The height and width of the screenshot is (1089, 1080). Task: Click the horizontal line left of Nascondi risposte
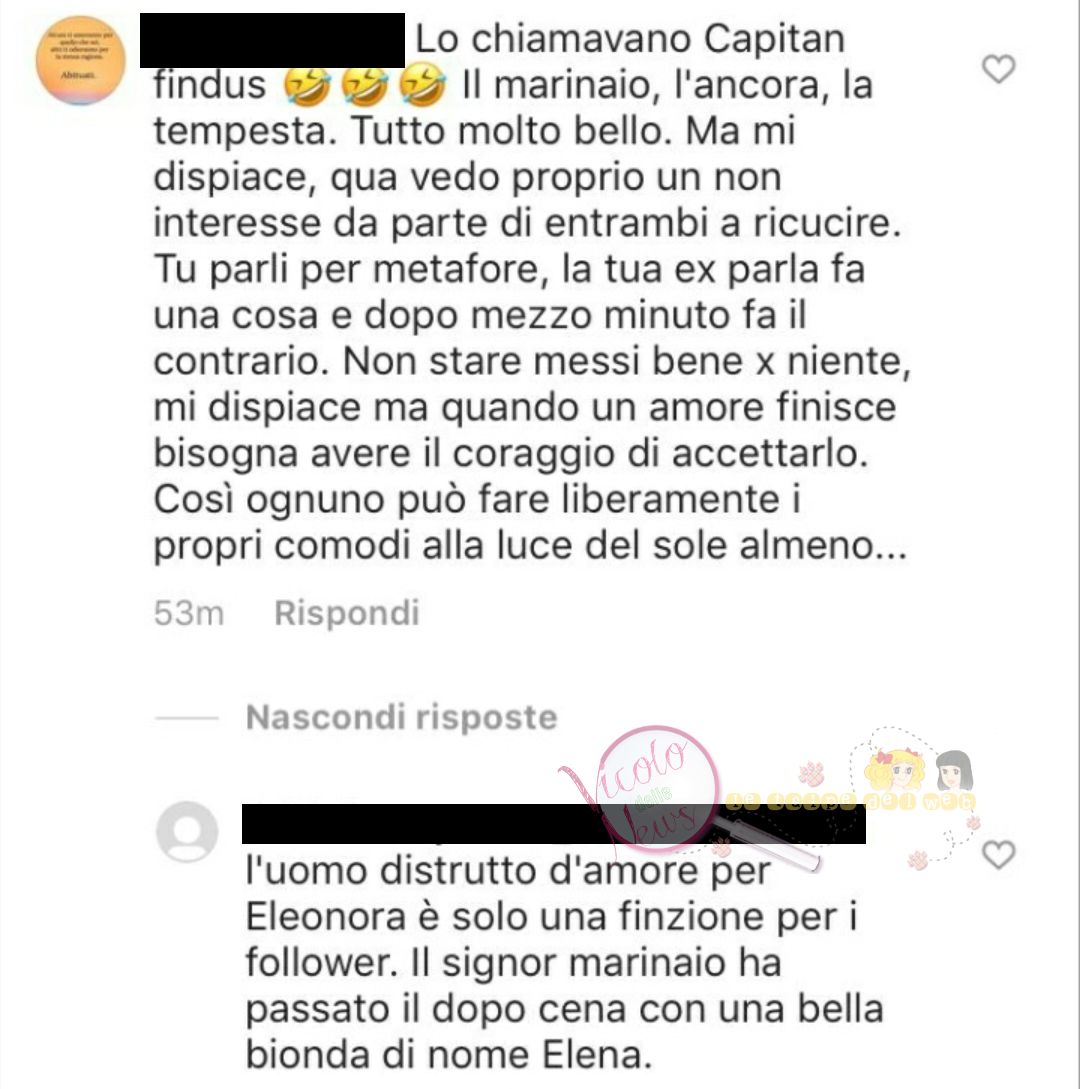pos(187,718)
